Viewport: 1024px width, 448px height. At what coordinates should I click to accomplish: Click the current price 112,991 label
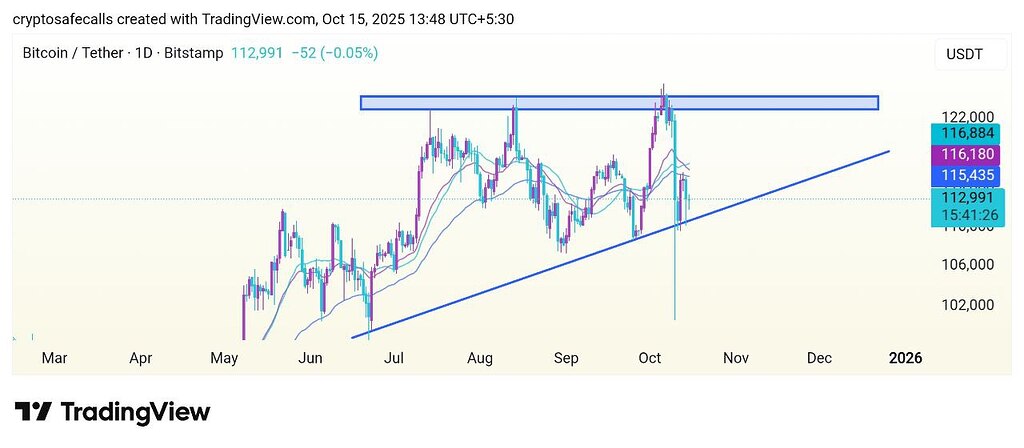point(964,197)
